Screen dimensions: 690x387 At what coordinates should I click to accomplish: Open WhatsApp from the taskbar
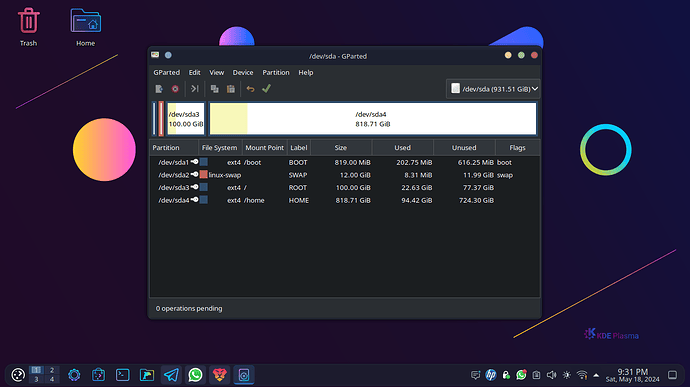point(195,375)
